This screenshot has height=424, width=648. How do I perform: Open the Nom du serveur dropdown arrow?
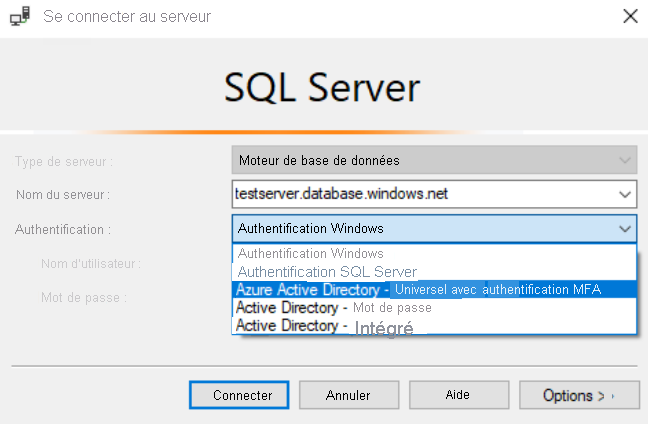[x=625, y=194]
